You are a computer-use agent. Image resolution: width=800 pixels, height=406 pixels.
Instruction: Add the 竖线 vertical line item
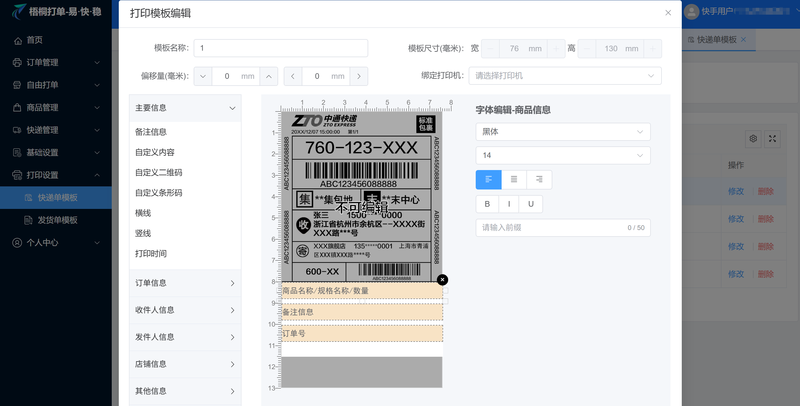(x=143, y=233)
